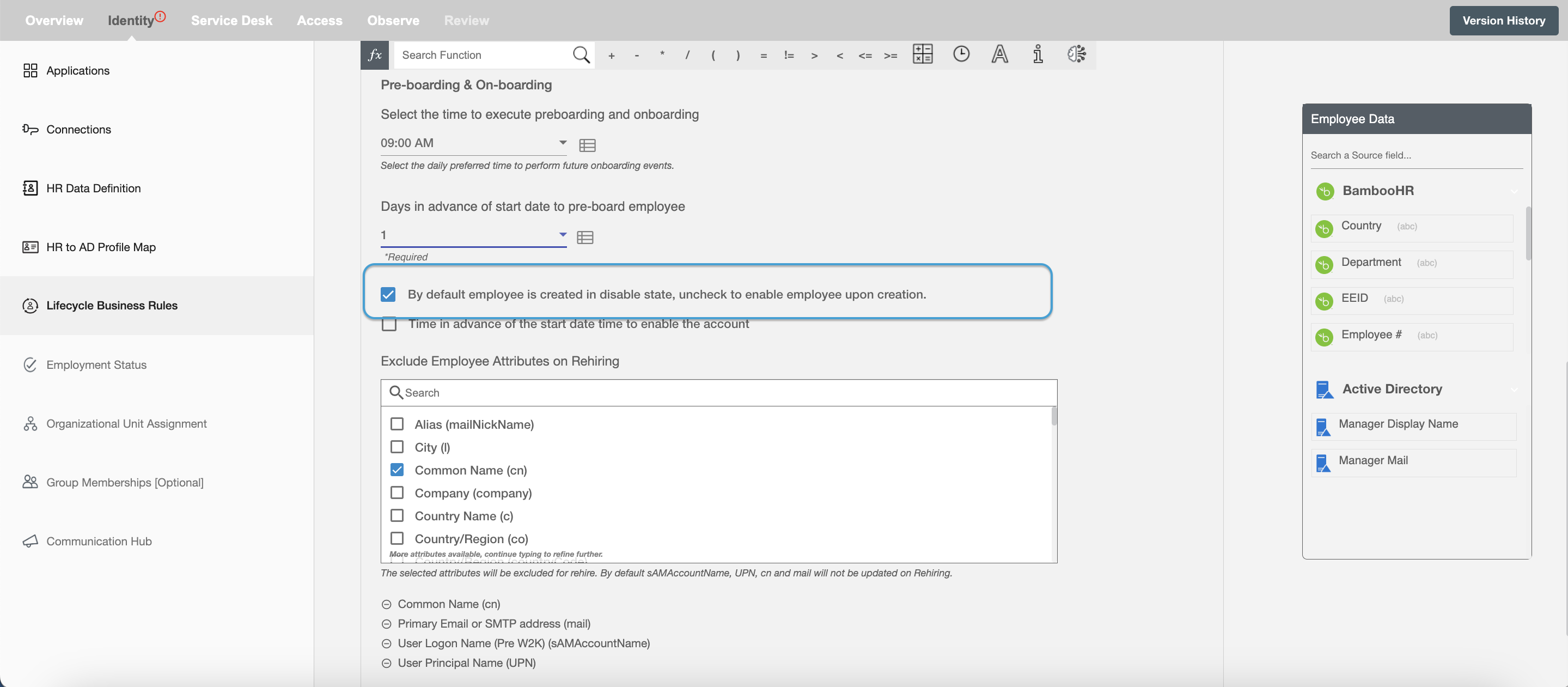Click the equals operator icon in formula bar
Image resolution: width=1568 pixels, height=687 pixels.
(x=762, y=54)
